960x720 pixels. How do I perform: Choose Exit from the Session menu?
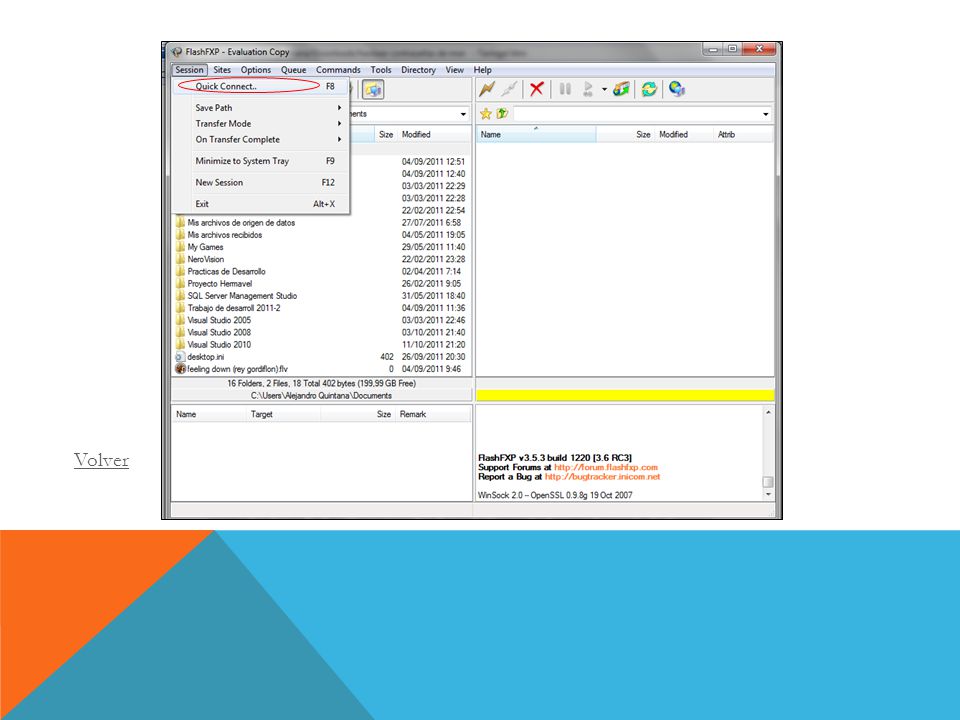tap(261, 204)
